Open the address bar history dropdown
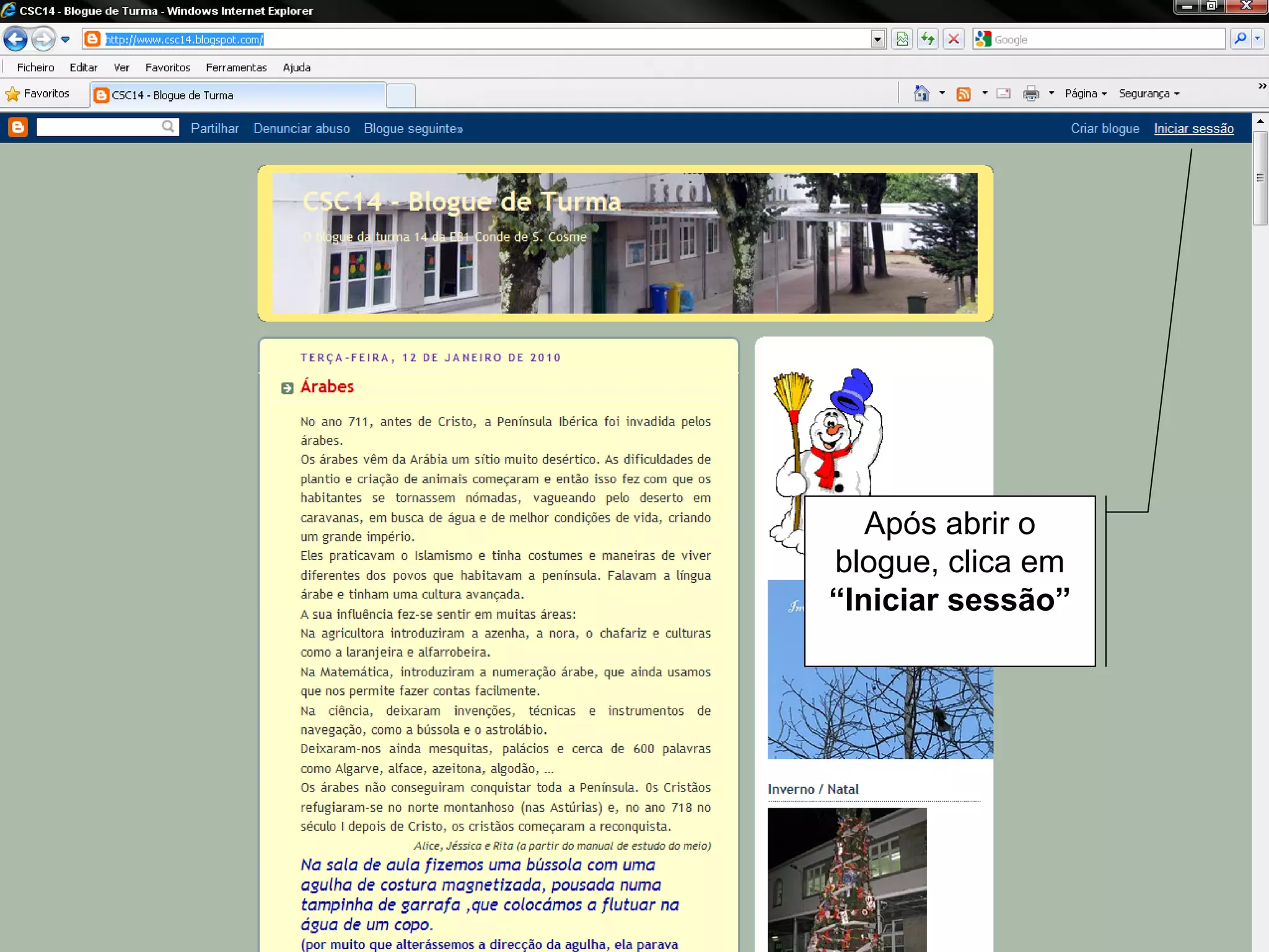 coord(877,39)
